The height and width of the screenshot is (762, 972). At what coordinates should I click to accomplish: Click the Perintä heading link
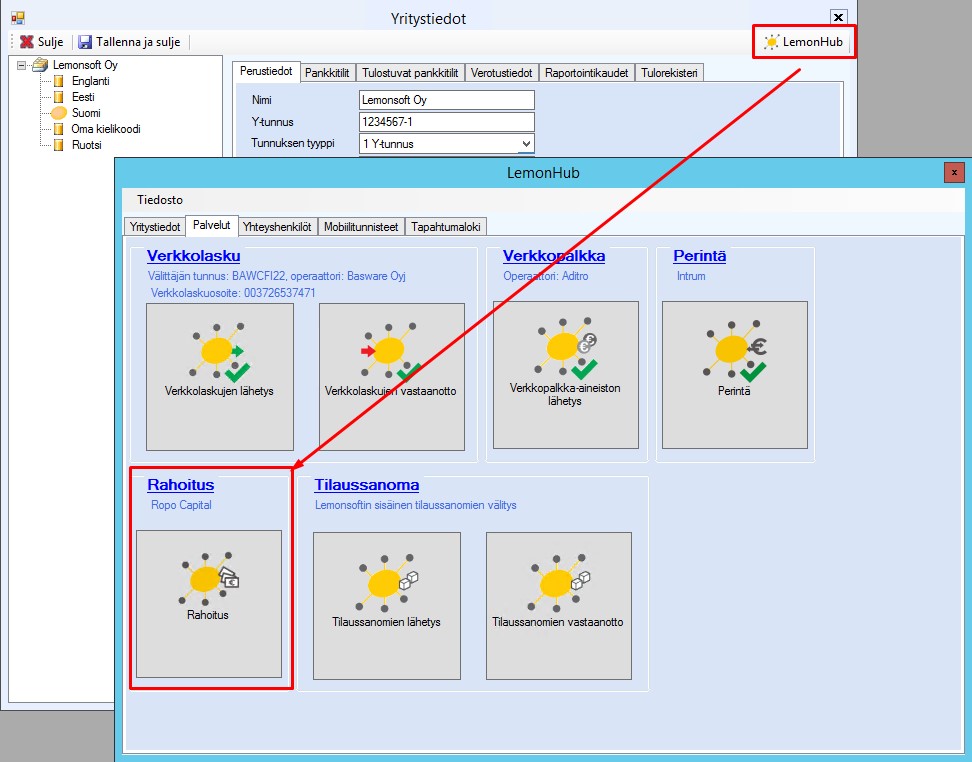click(x=699, y=256)
